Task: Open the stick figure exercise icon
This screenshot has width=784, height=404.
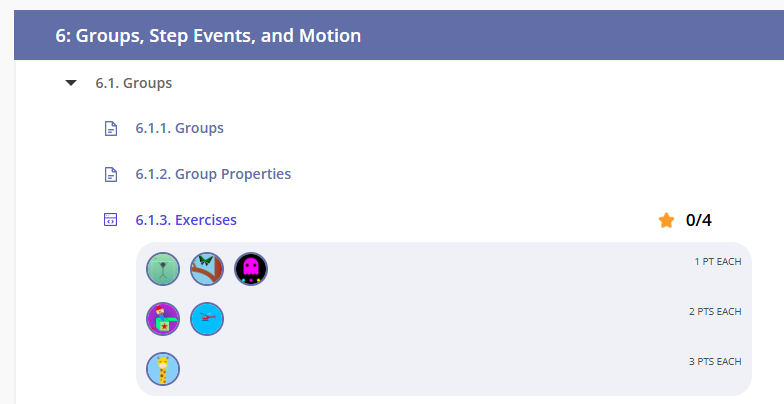Action: 163,268
